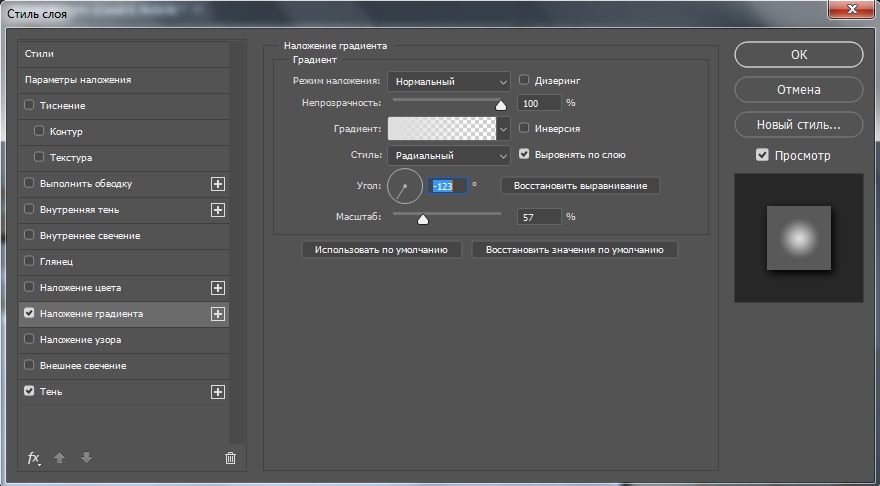This screenshot has height=486, width=880.
Task: Open the Стиль Радиальный dropdown
Action: (x=449, y=155)
